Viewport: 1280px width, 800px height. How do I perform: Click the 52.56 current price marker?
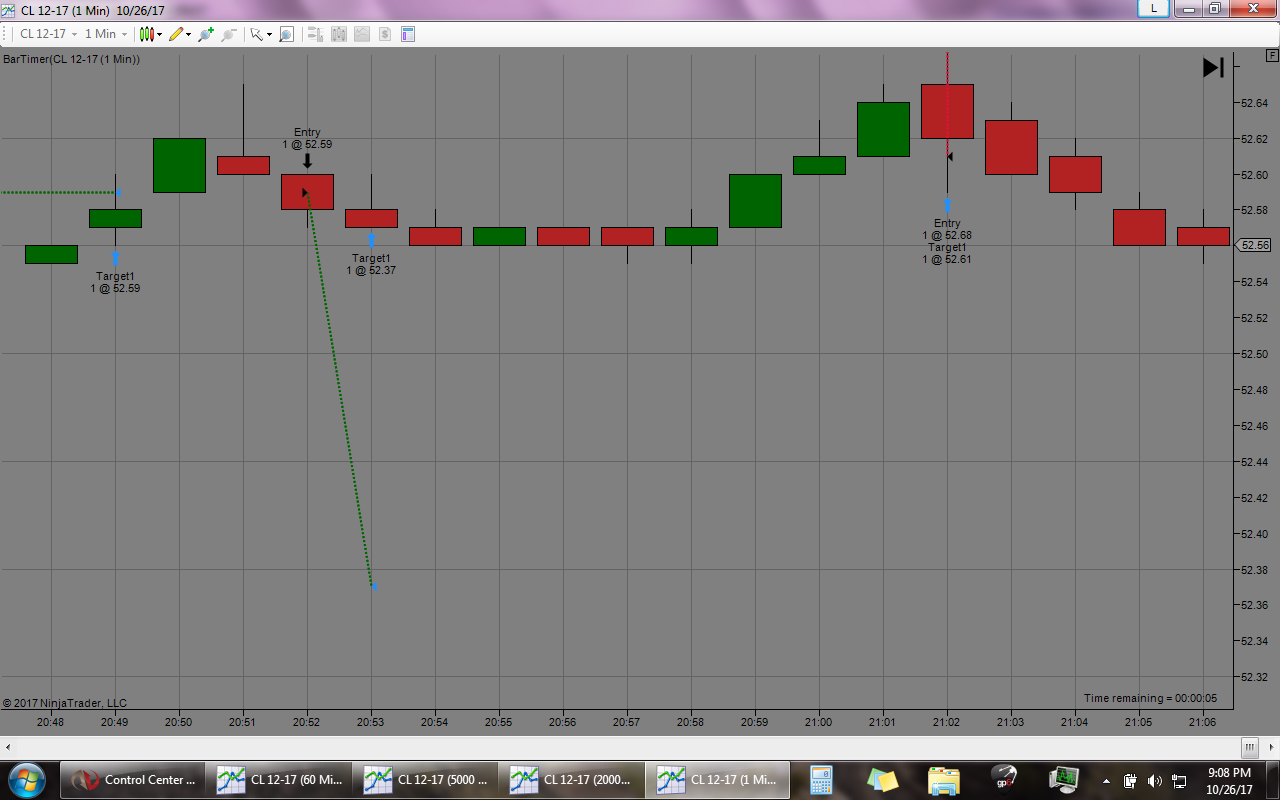point(1254,245)
